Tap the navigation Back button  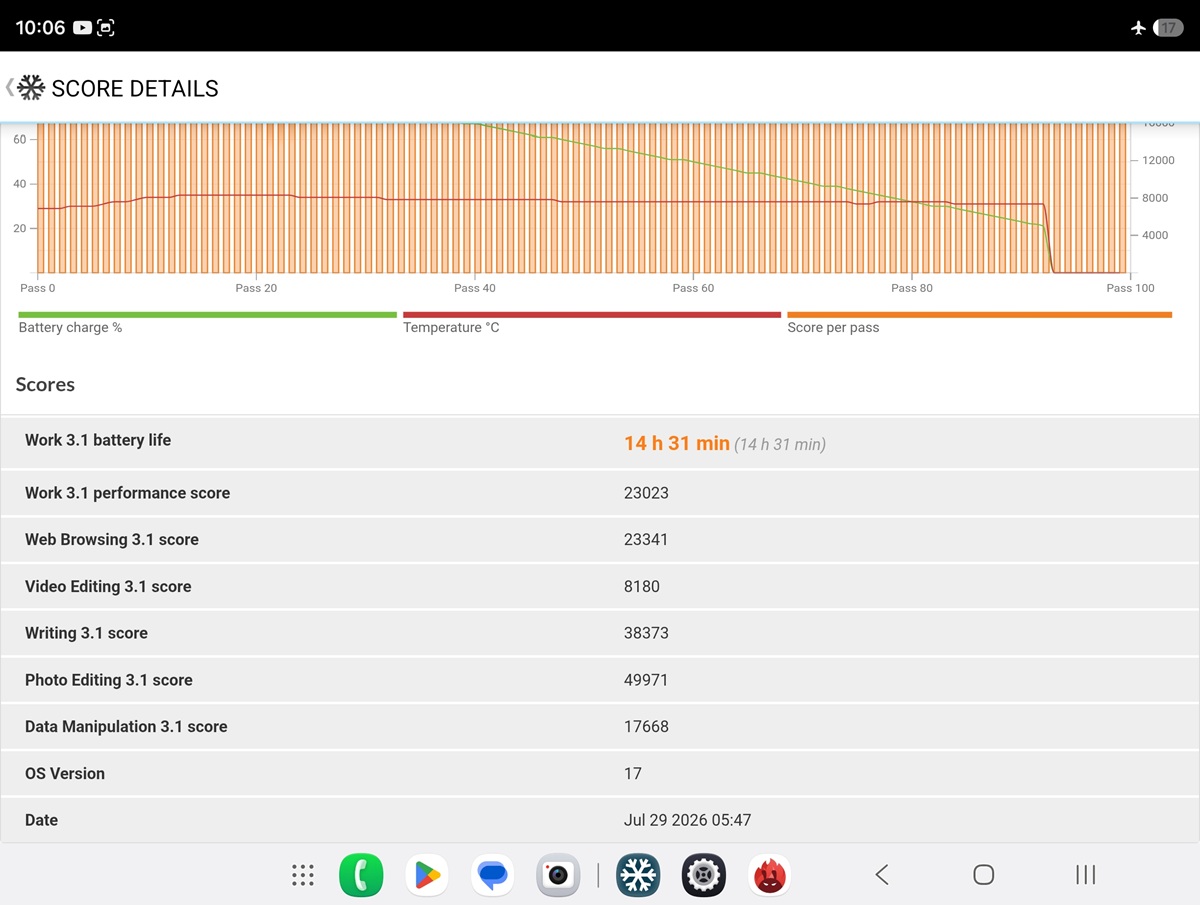[882, 875]
